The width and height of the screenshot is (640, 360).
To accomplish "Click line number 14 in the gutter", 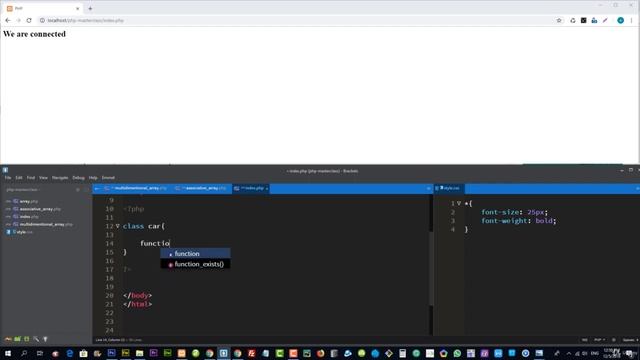I will [x=109, y=244].
